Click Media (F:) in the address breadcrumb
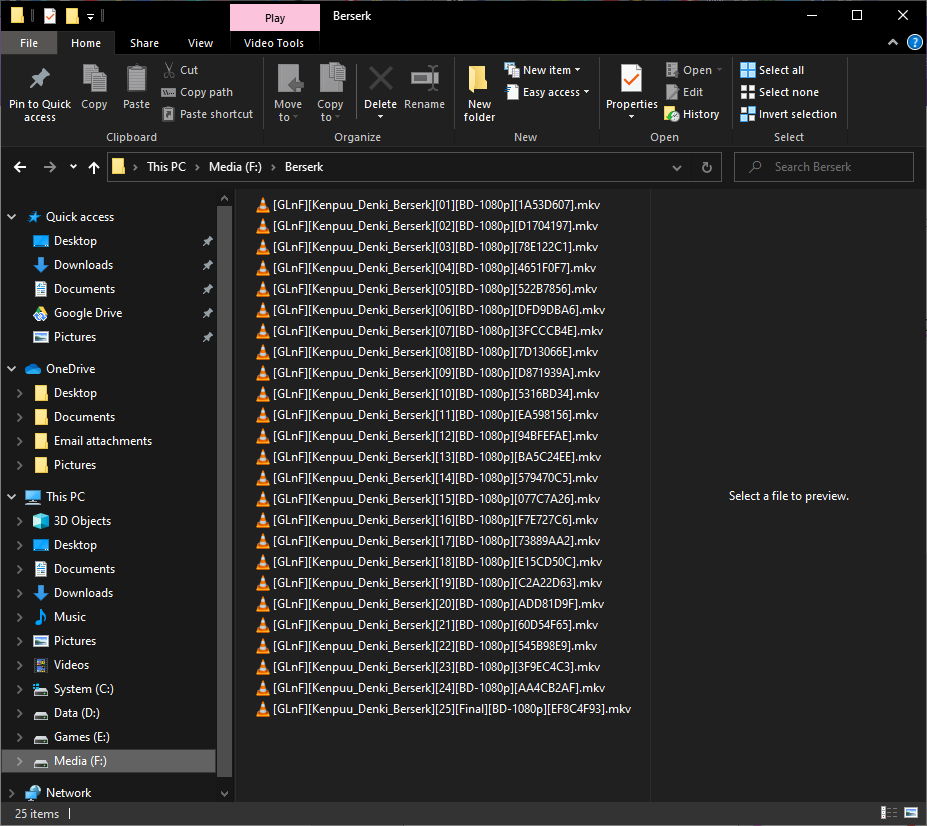 [x=235, y=167]
